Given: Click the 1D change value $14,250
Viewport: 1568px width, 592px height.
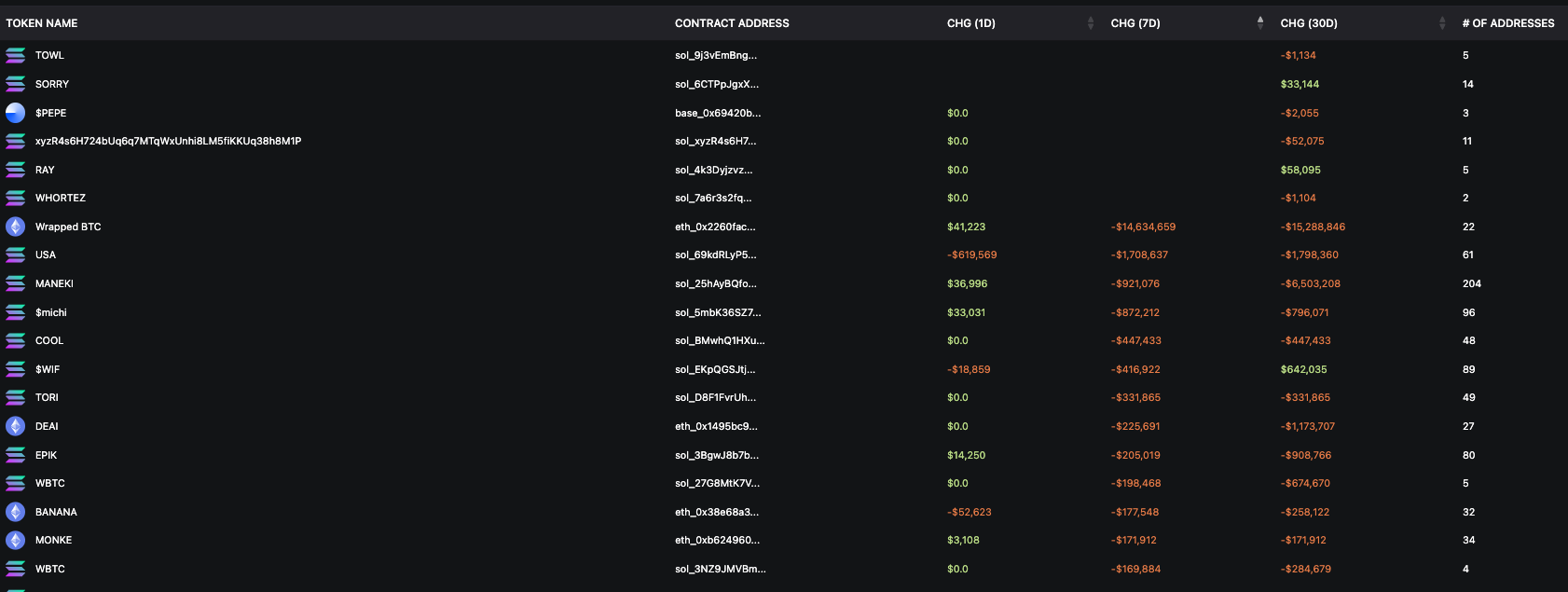Looking at the screenshot, I should [x=966, y=455].
